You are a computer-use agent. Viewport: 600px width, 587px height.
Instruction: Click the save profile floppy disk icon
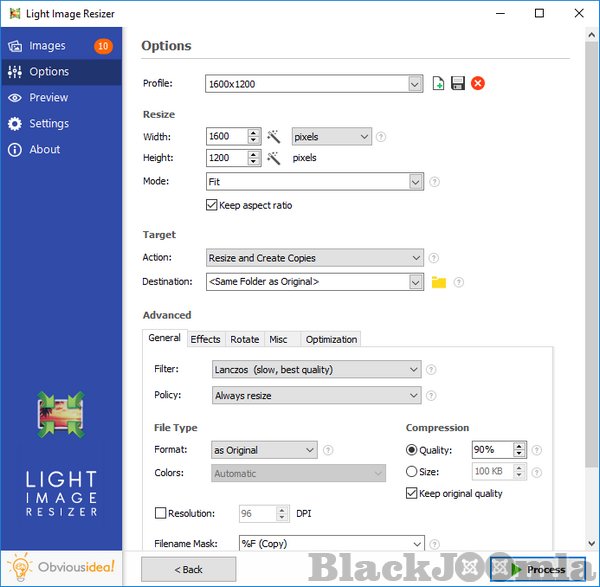coord(458,84)
